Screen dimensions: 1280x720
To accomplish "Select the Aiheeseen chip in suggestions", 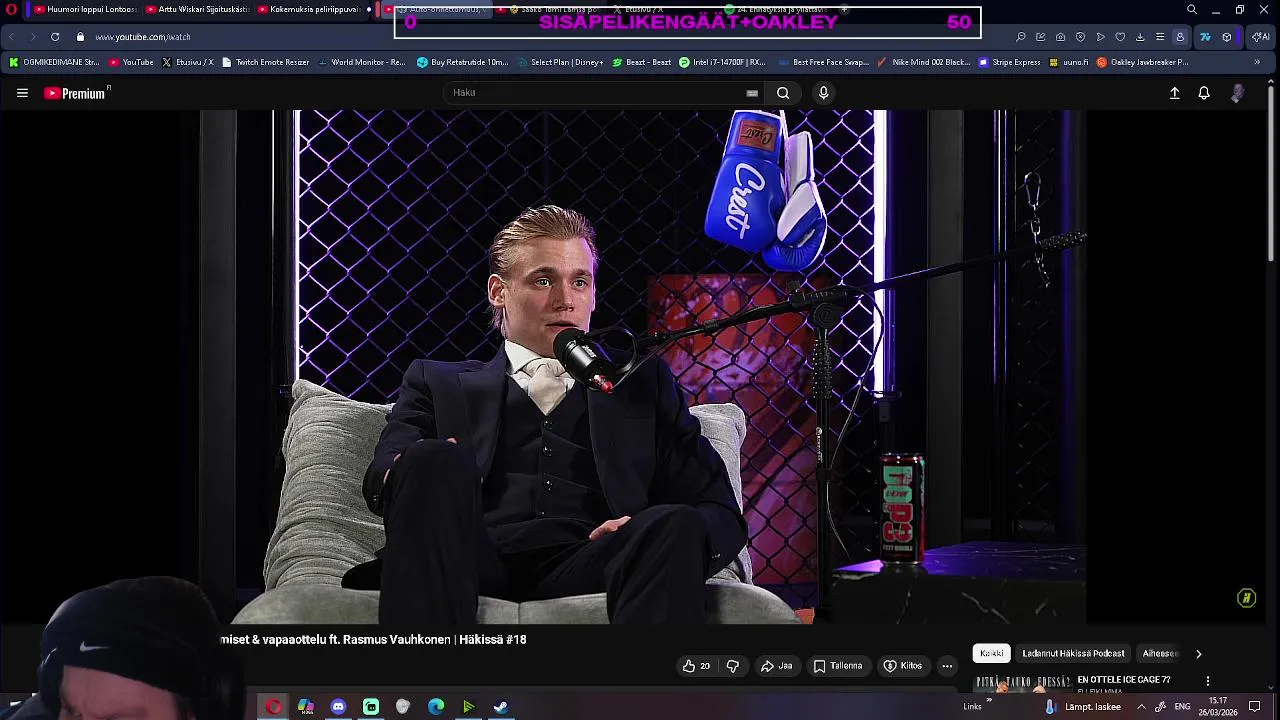I will tap(1160, 653).
